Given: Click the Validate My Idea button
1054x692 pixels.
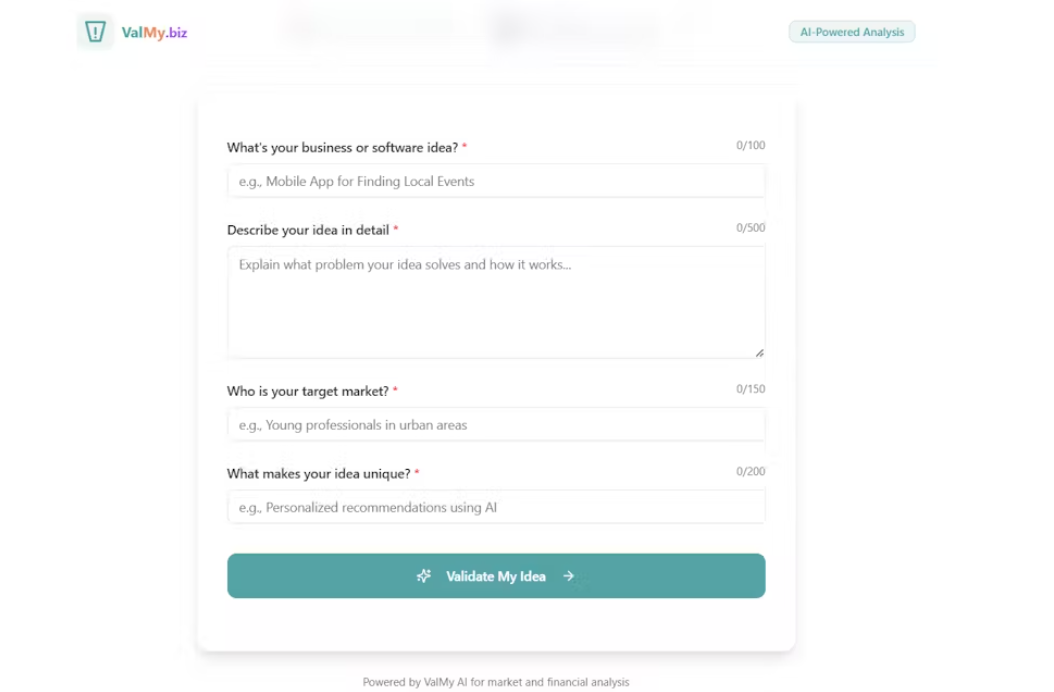Looking at the screenshot, I should (x=496, y=576).
